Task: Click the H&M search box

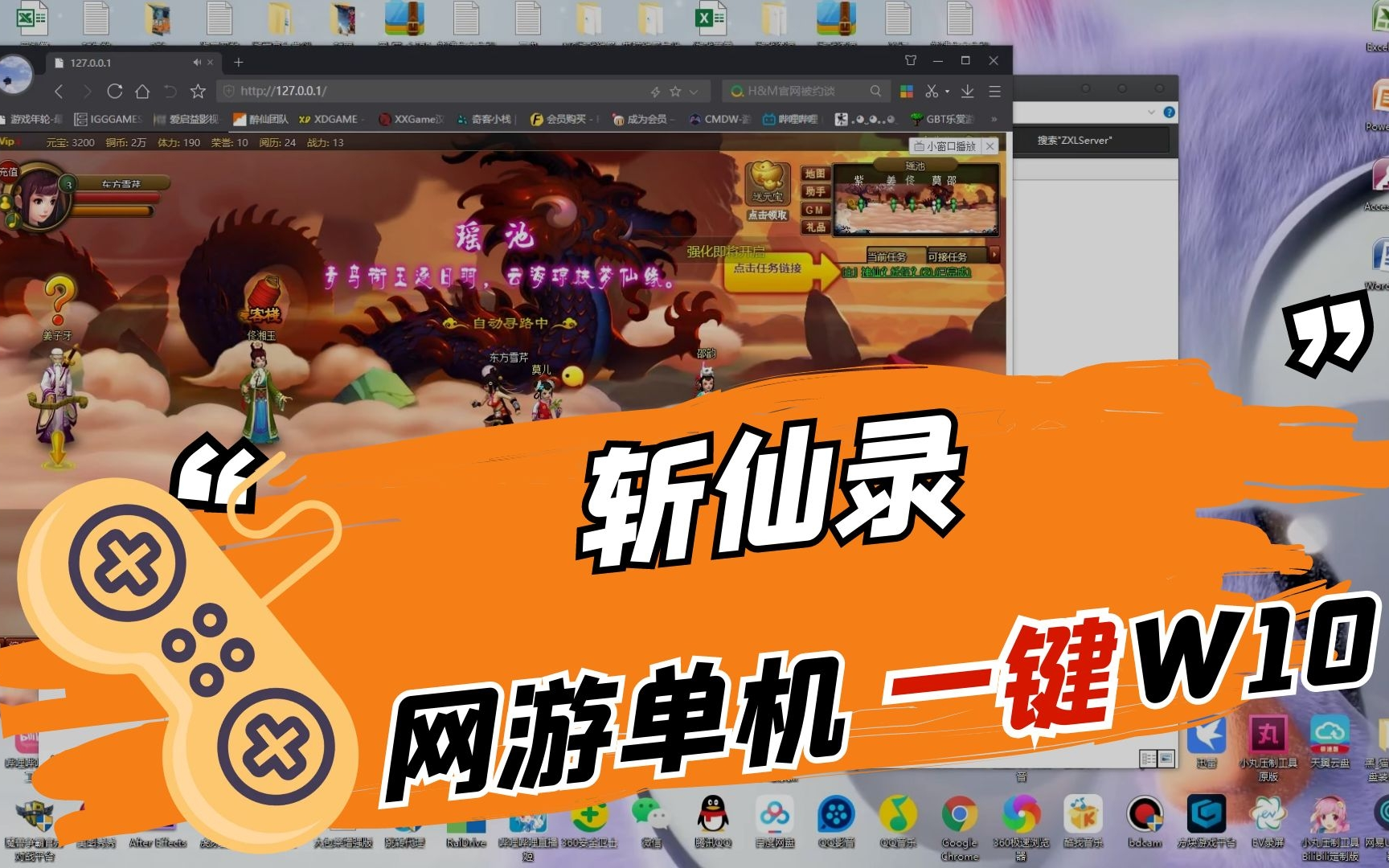Action: [x=807, y=91]
